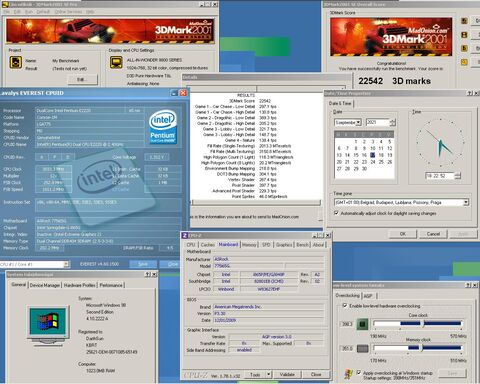
Task: Switch to the SPD tab in CPU-Z
Action: (266, 245)
